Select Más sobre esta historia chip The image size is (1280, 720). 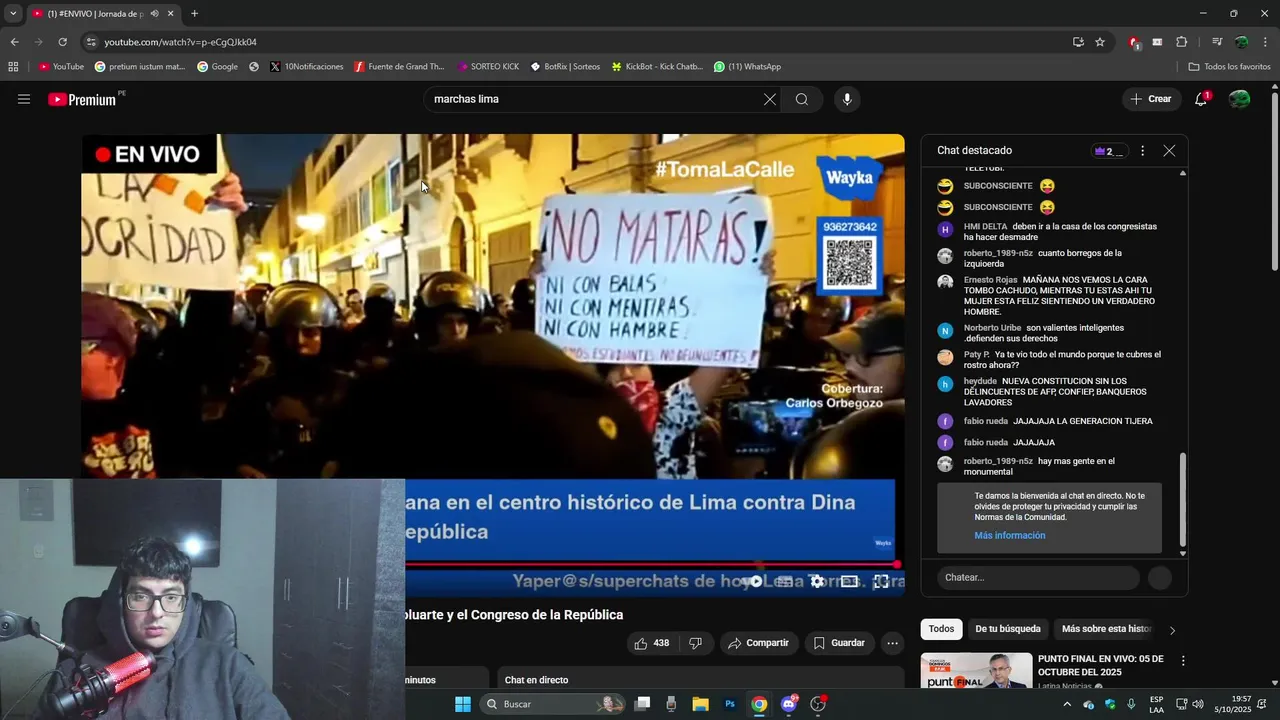[1106, 629]
